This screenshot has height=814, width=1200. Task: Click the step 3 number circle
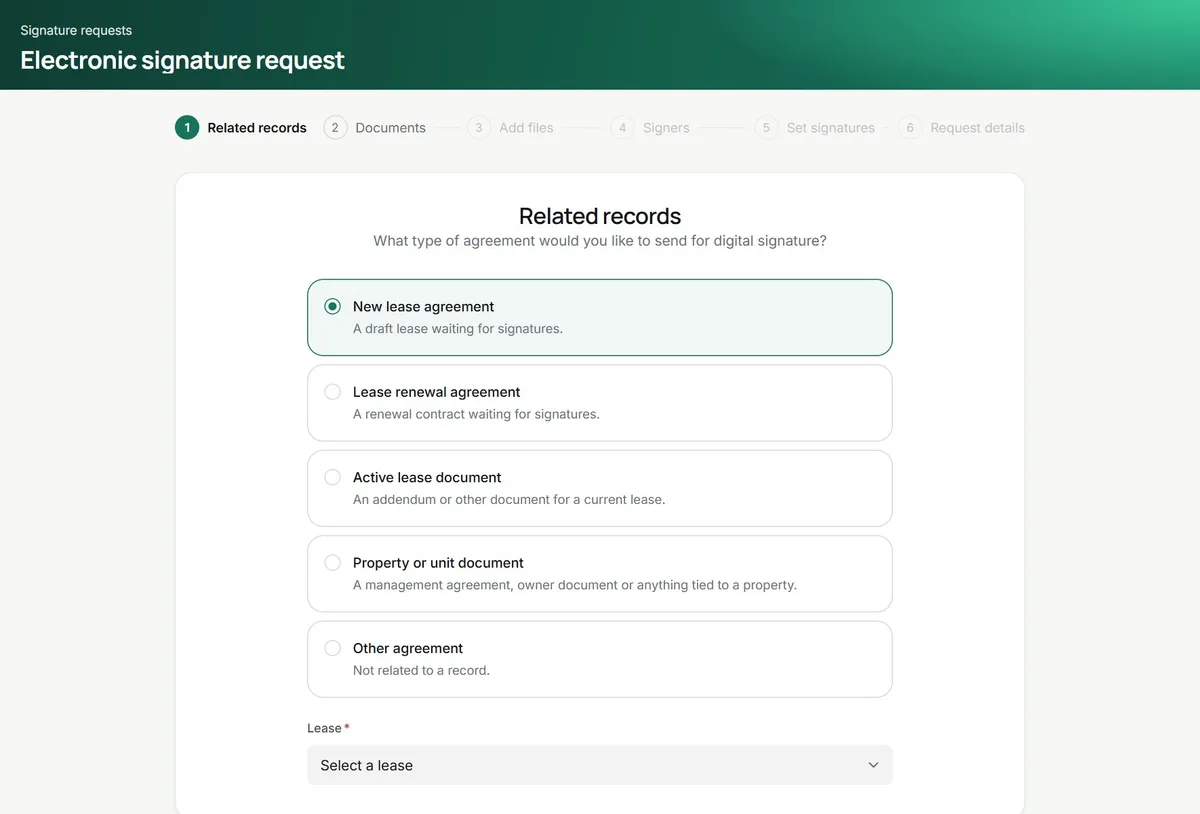(x=479, y=128)
